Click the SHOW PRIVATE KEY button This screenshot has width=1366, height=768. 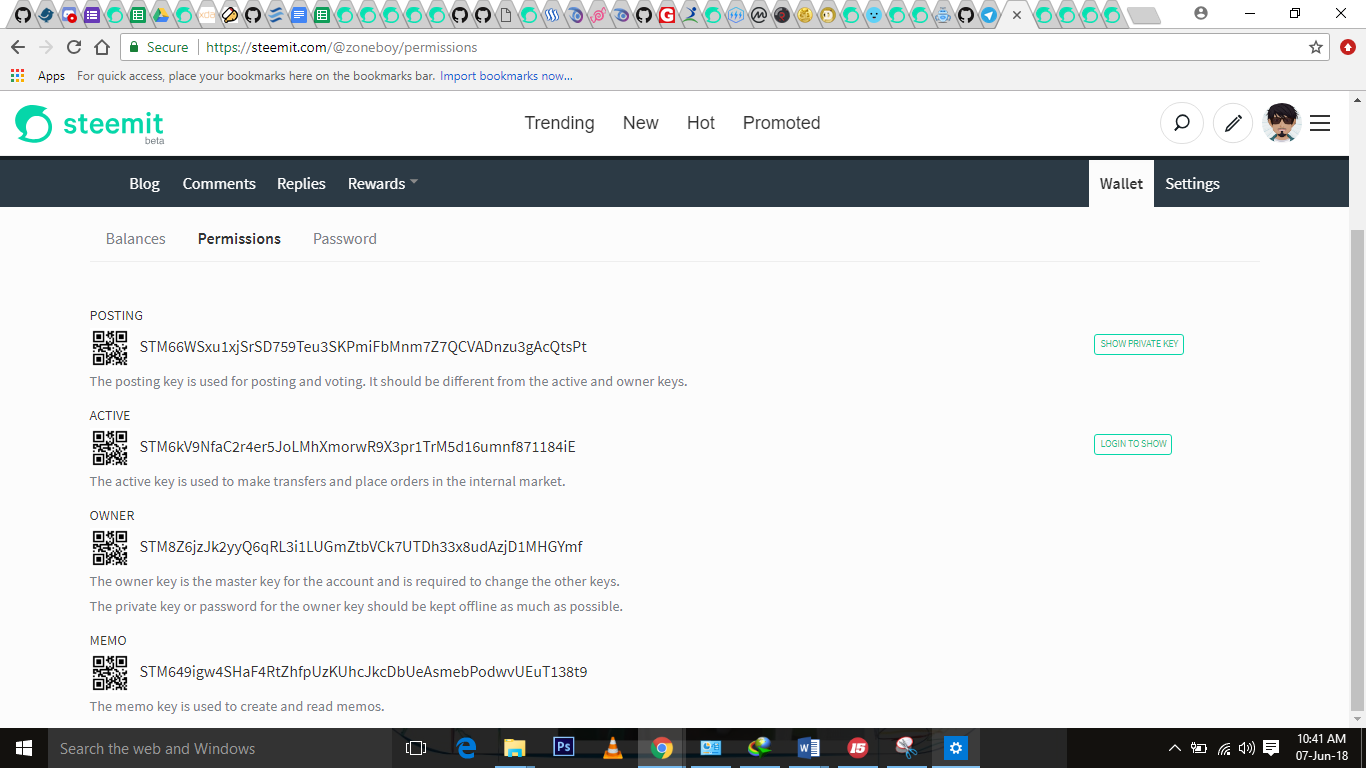point(1139,344)
